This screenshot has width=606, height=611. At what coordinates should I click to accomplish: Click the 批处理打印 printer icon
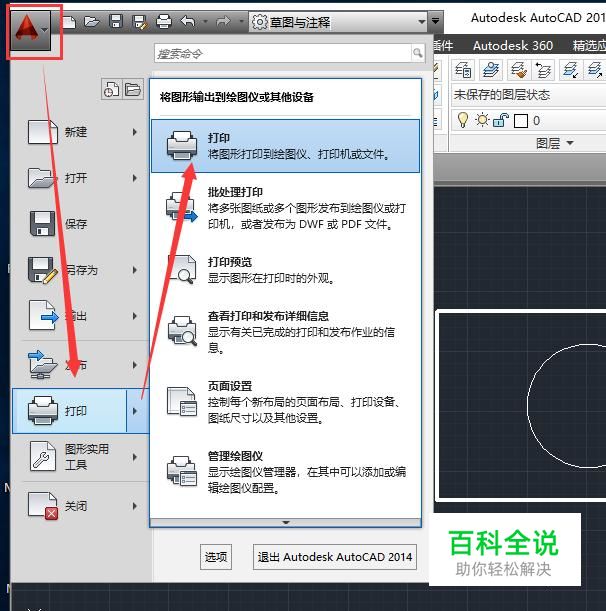pos(182,207)
